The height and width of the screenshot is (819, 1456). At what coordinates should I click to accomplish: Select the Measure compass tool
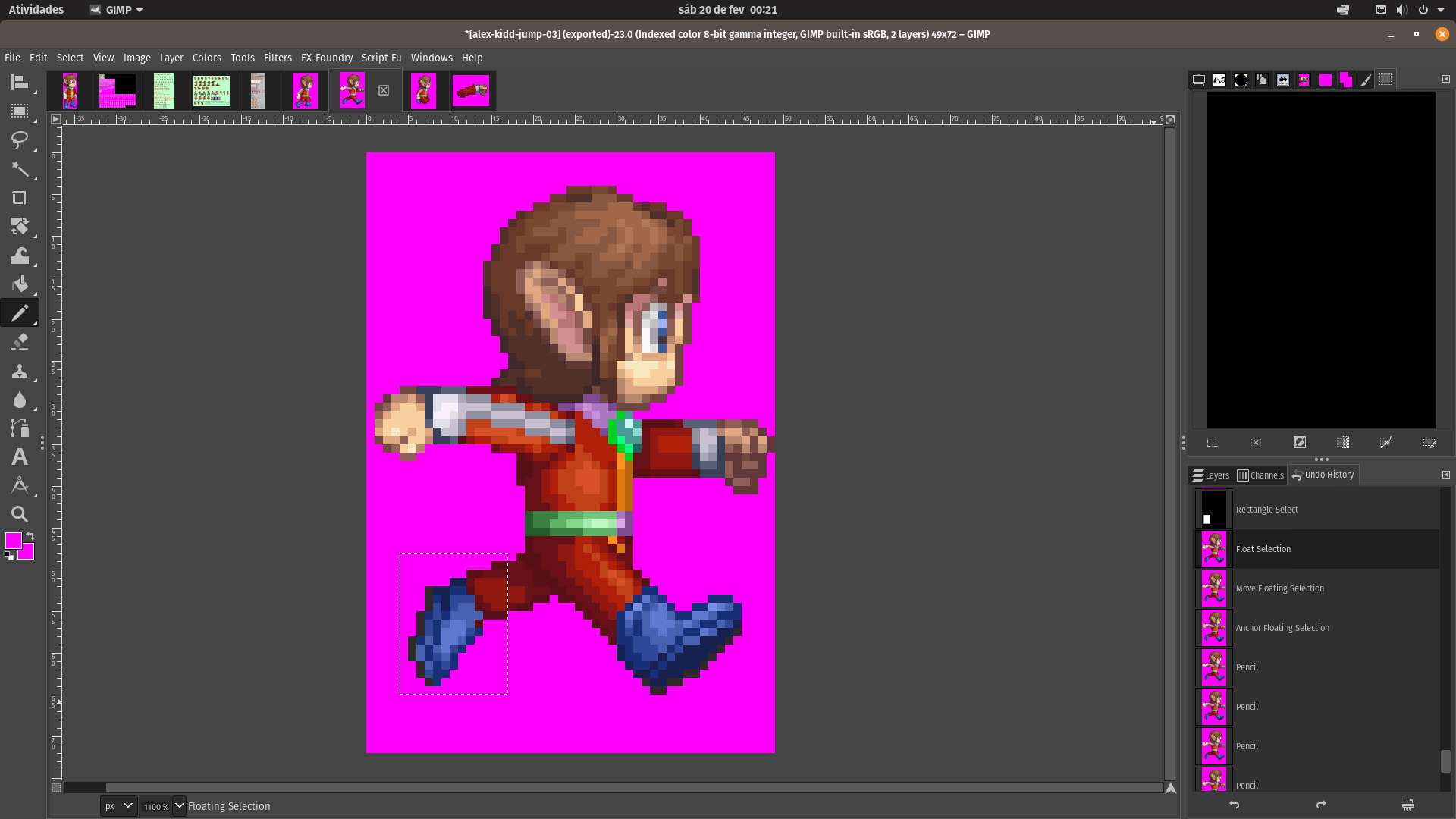[20, 485]
